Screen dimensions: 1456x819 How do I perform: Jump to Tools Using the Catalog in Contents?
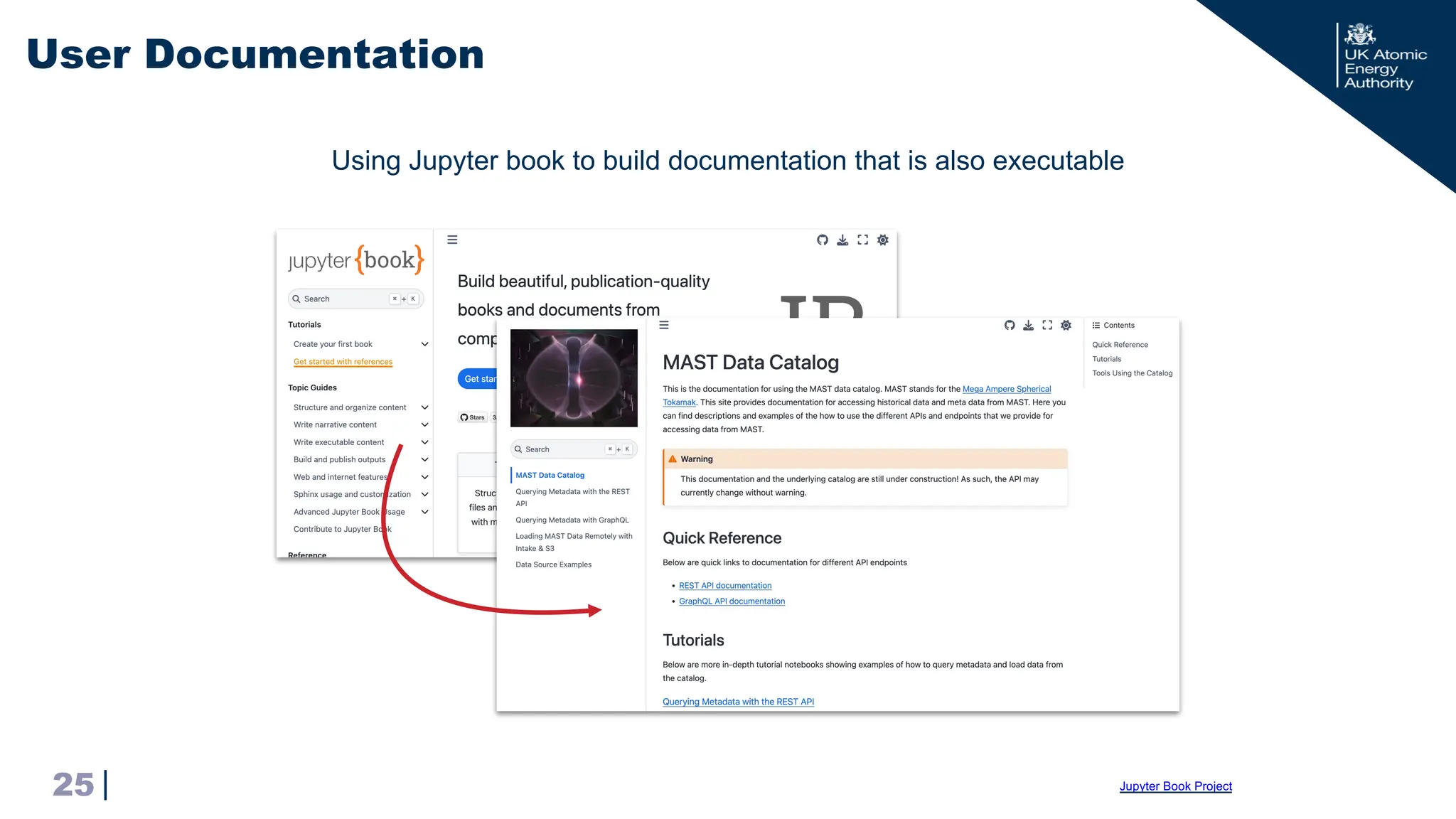1132,373
